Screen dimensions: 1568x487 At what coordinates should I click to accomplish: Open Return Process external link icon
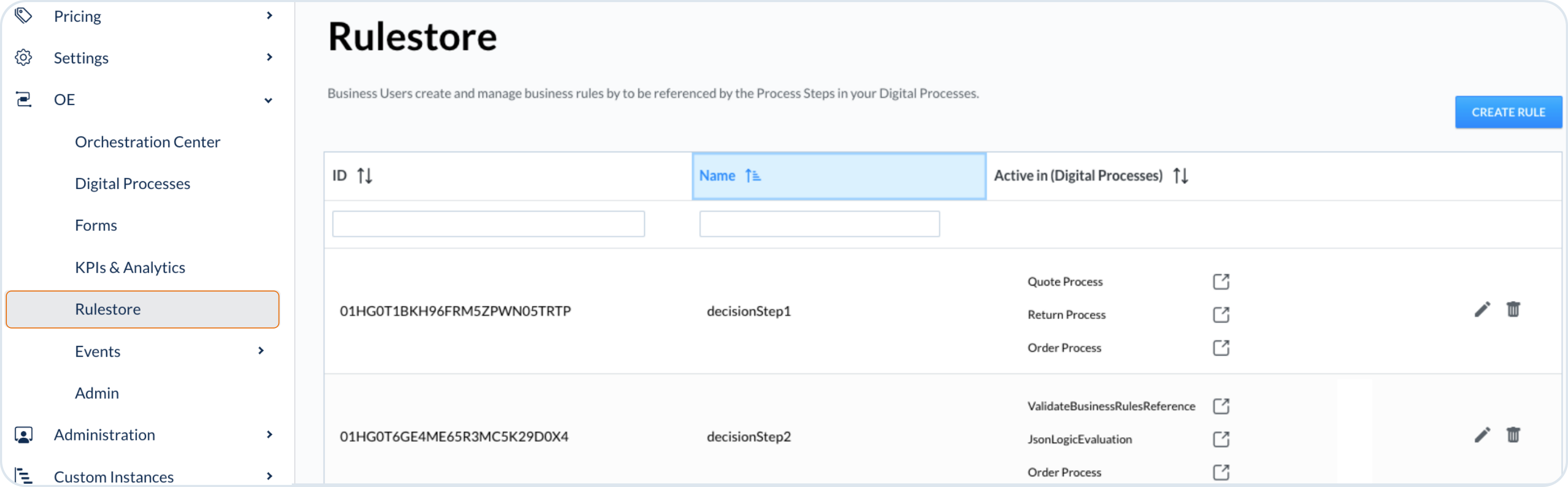pos(1221,314)
